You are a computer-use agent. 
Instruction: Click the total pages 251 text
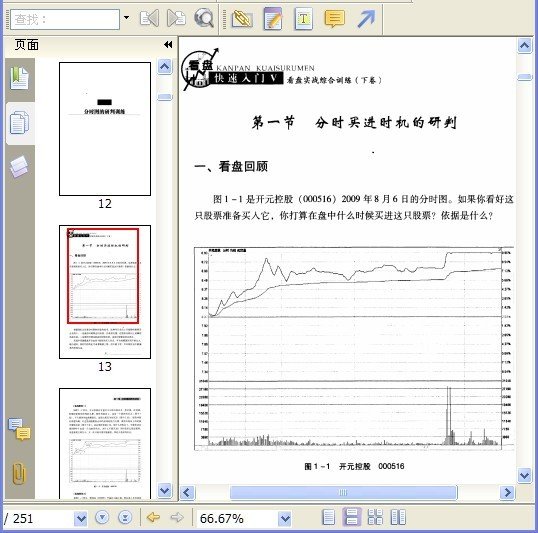point(23,518)
